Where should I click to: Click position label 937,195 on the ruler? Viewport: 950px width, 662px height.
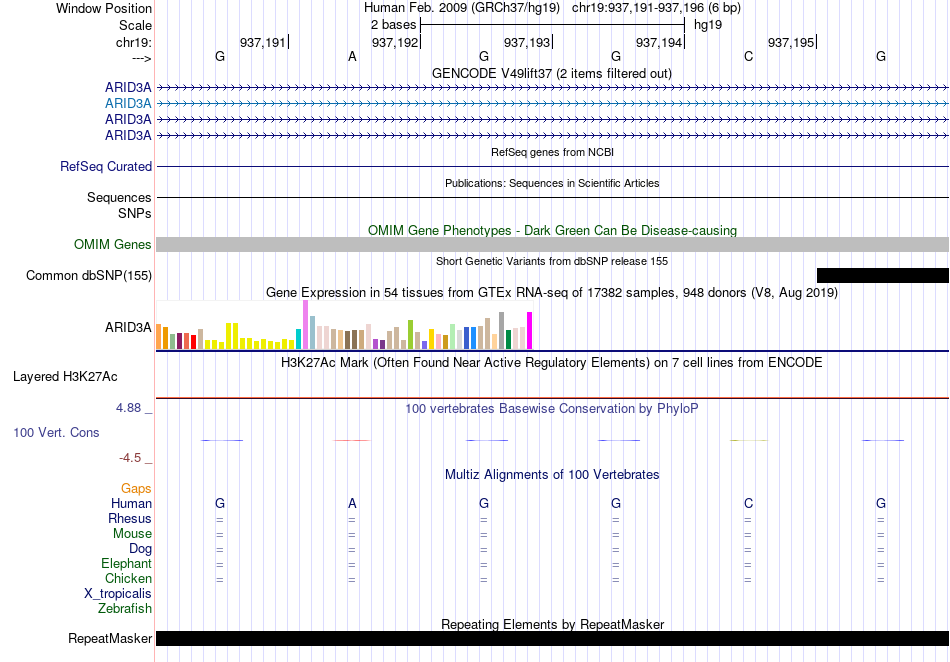click(791, 42)
